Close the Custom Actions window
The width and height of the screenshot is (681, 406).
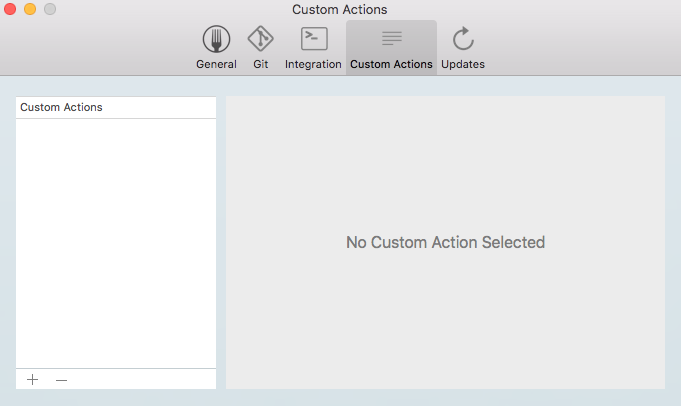10,9
